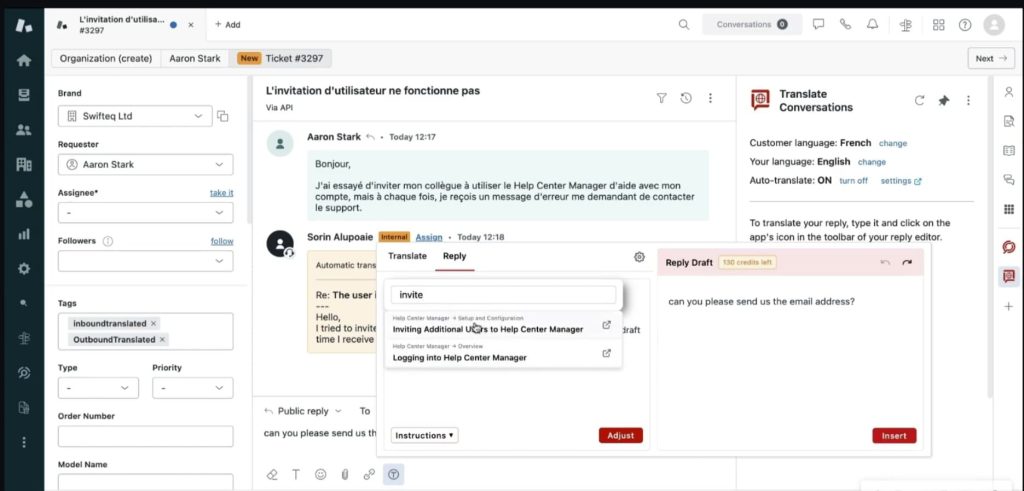Click the attachment paperclip icon
Screen dimensions: 1024x491
pos(345,475)
